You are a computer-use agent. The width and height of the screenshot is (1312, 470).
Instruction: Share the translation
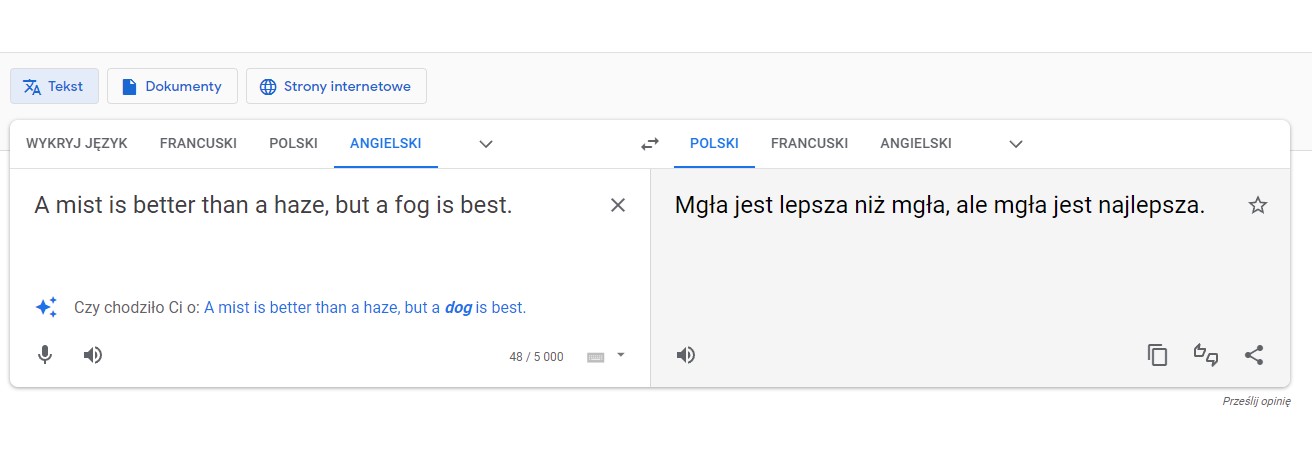(1254, 355)
